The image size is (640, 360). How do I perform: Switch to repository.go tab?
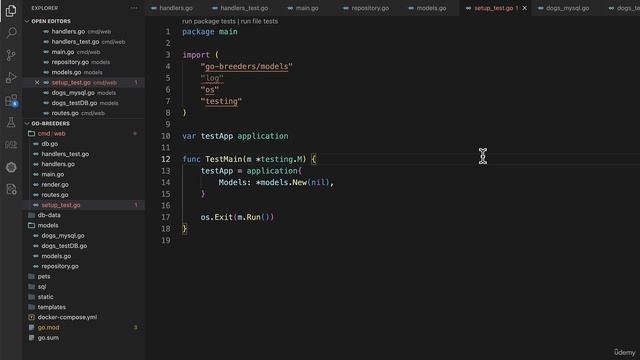(x=370, y=8)
